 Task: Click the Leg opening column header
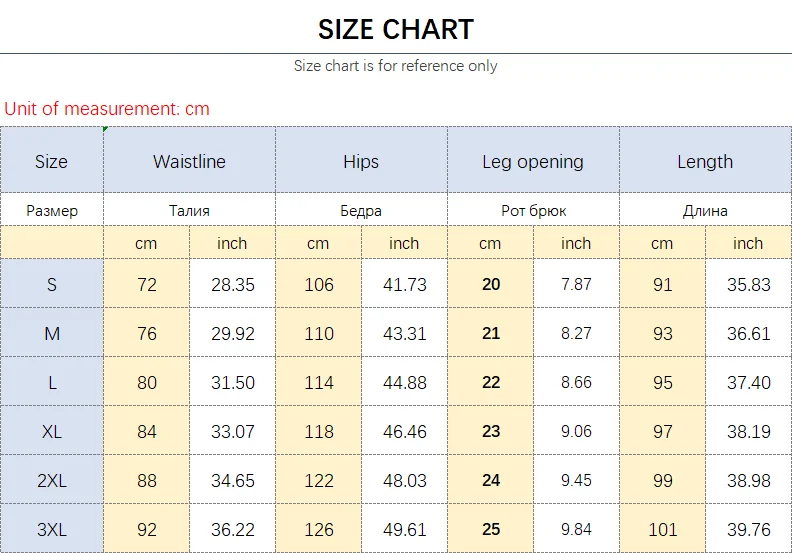click(x=533, y=162)
